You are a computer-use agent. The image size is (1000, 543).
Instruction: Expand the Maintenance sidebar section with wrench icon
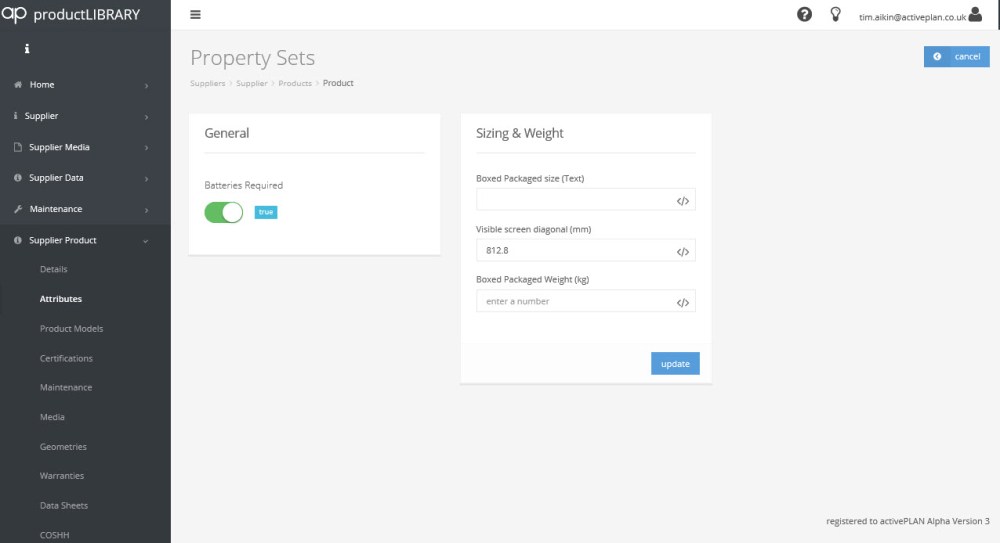pyautogui.click(x=85, y=209)
